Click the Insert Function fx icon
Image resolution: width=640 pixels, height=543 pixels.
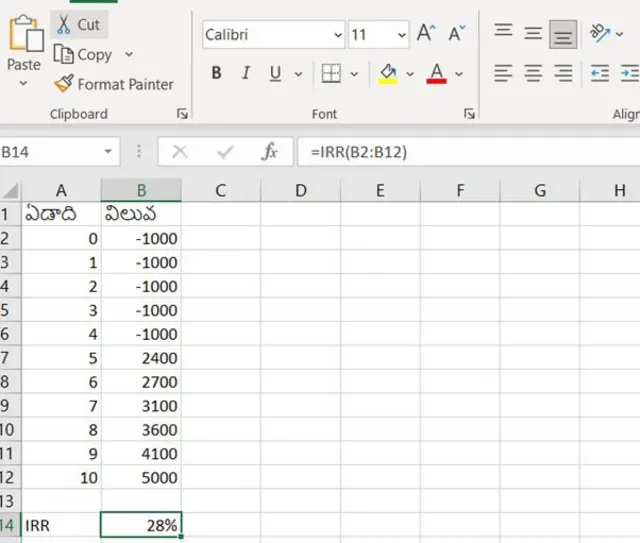pyautogui.click(x=269, y=152)
